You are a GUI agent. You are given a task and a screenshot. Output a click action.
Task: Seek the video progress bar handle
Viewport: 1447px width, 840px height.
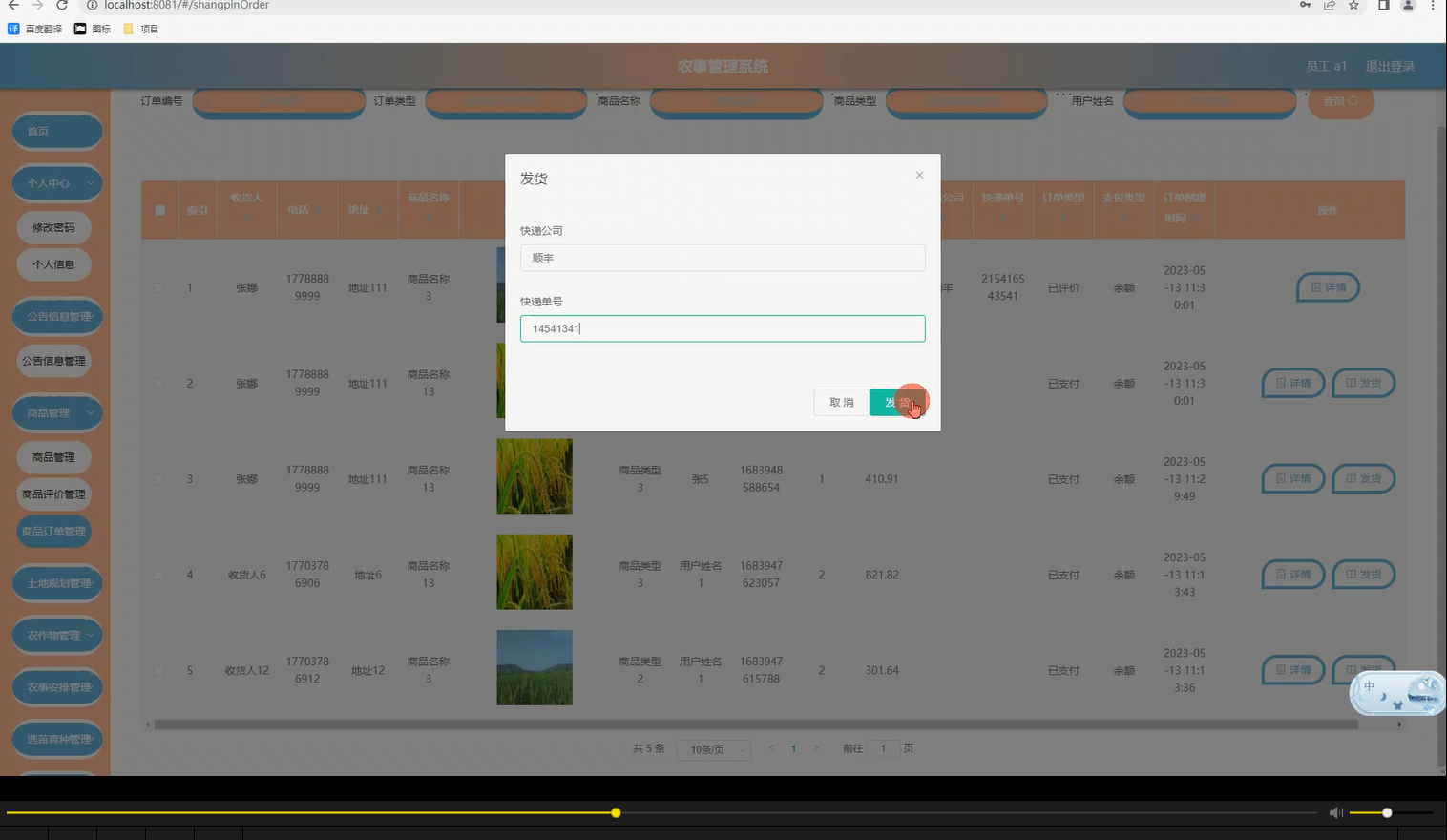point(616,812)
